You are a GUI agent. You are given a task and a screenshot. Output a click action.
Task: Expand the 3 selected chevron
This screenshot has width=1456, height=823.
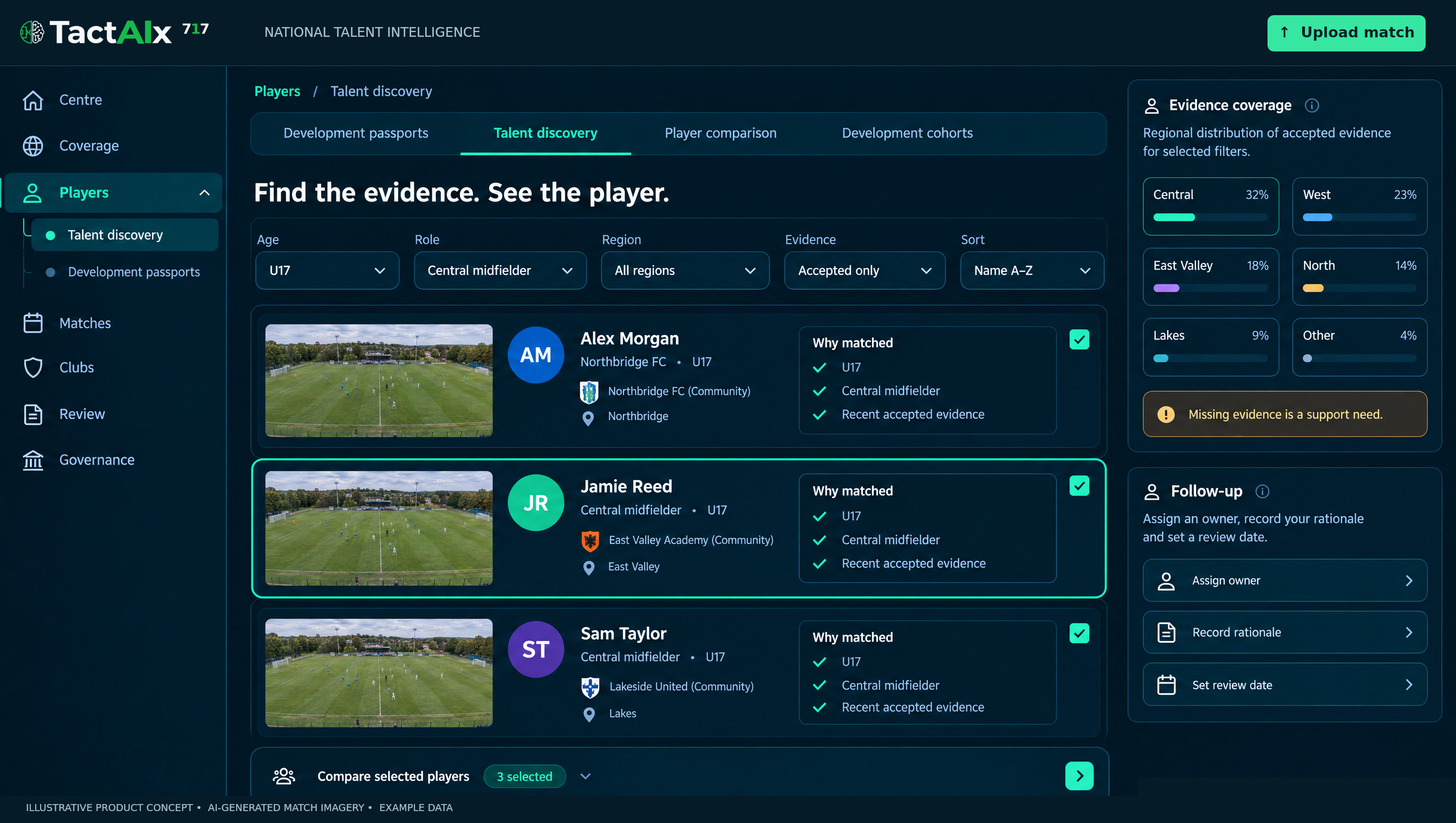(x=585, y=776)
